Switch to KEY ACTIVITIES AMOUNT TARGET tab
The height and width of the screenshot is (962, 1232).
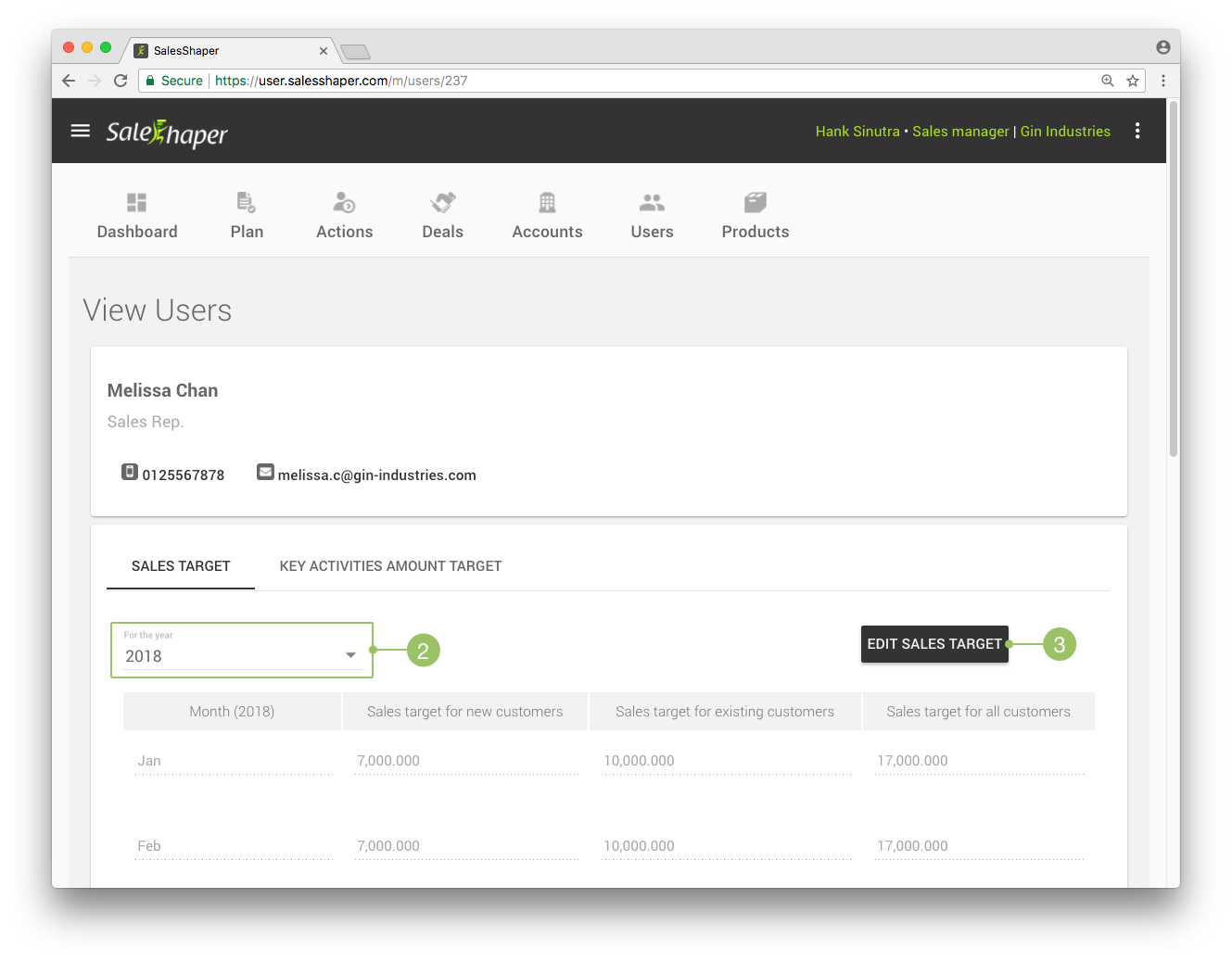pyautogui.click(x=390, y=566)
